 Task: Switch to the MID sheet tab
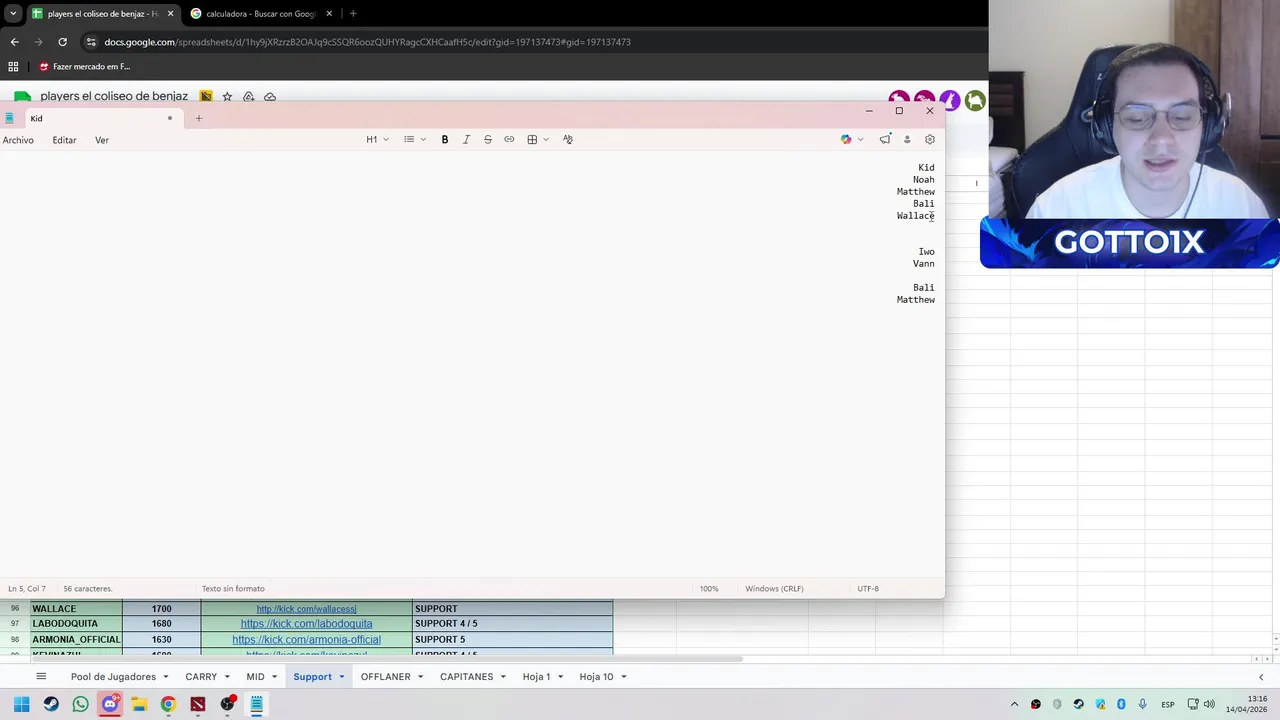click(255, 677)
